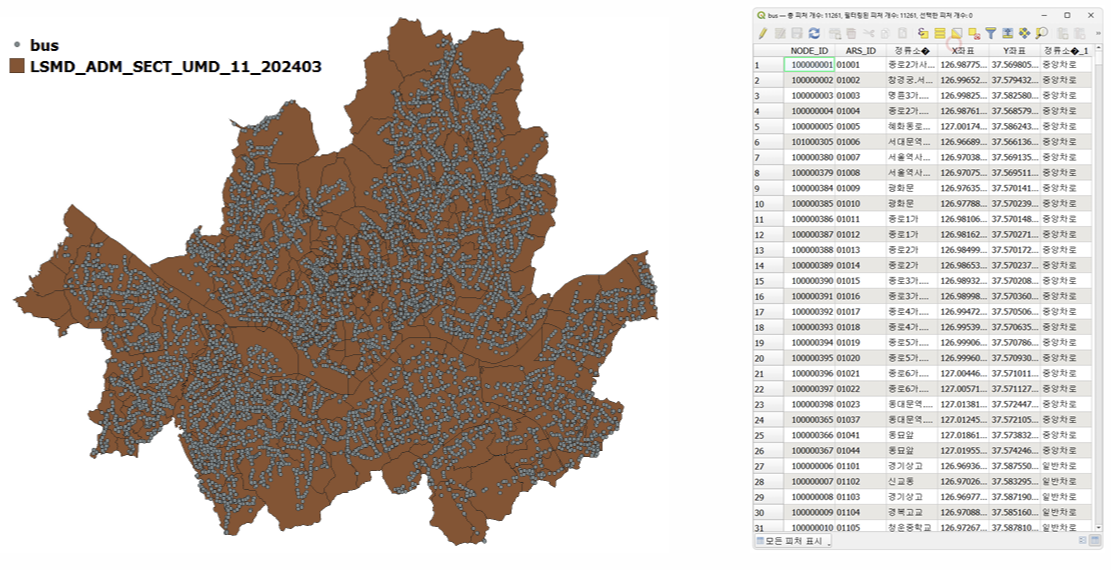Click ARS_ID cell 01023
1111x570 pixels.
click(x=860, y=404)
